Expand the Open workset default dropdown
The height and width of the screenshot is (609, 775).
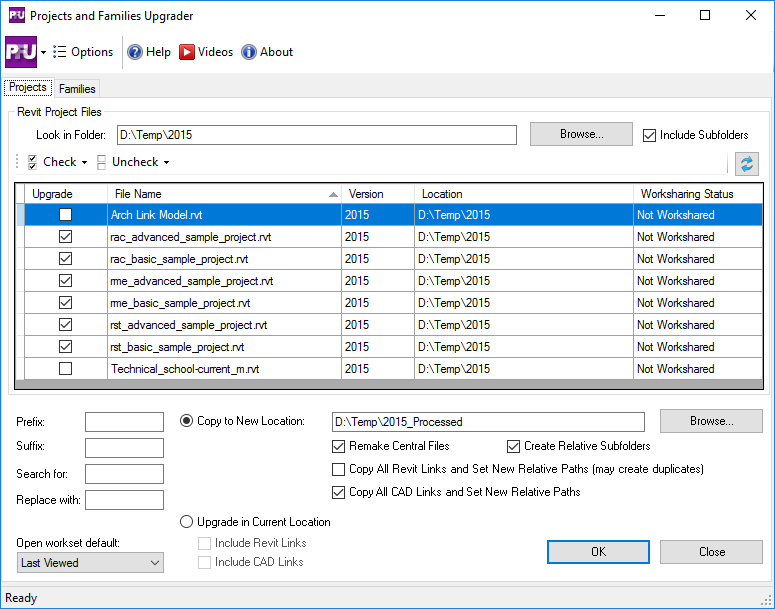coord(154,563)
